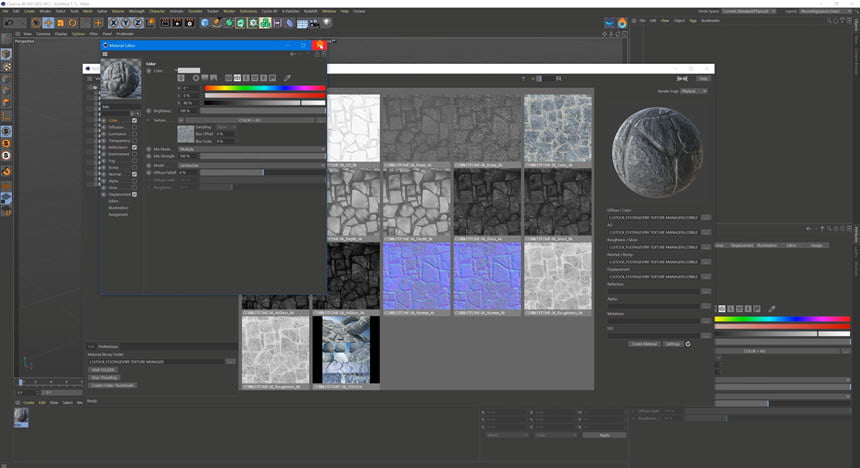Image resolution: width=860 pixels, height=468 pixels.
Task: Open the Render Settings clapperboard-gear icon
Action: click(189, 23)
